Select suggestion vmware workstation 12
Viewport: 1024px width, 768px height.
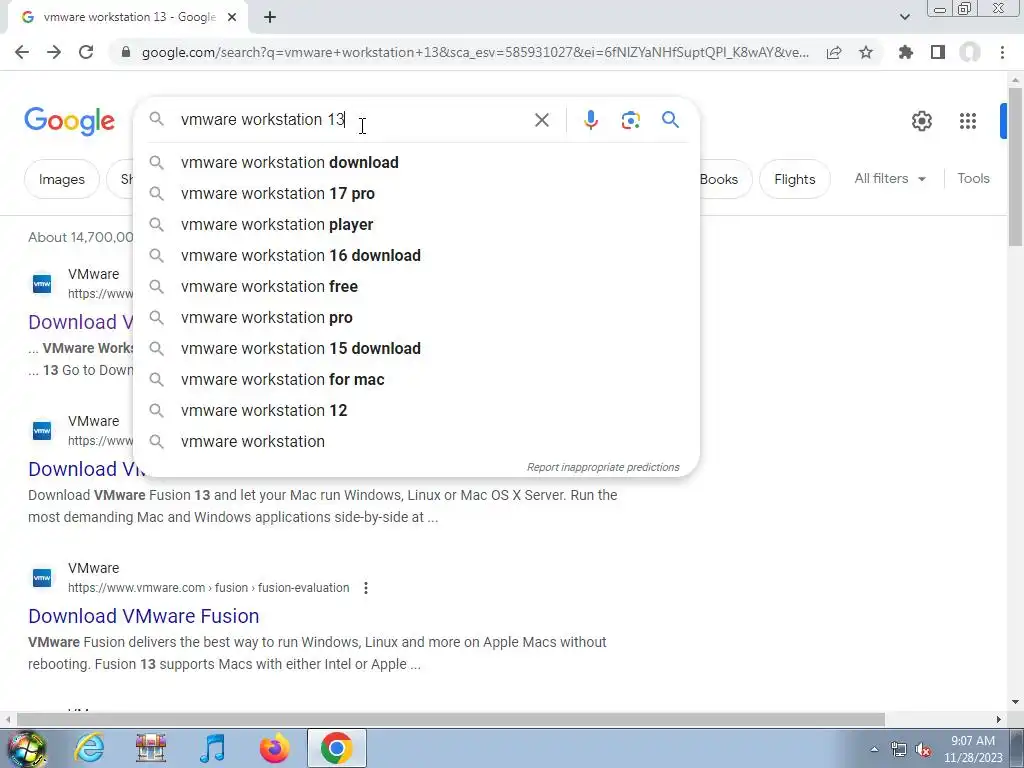(x=416, y=411)
